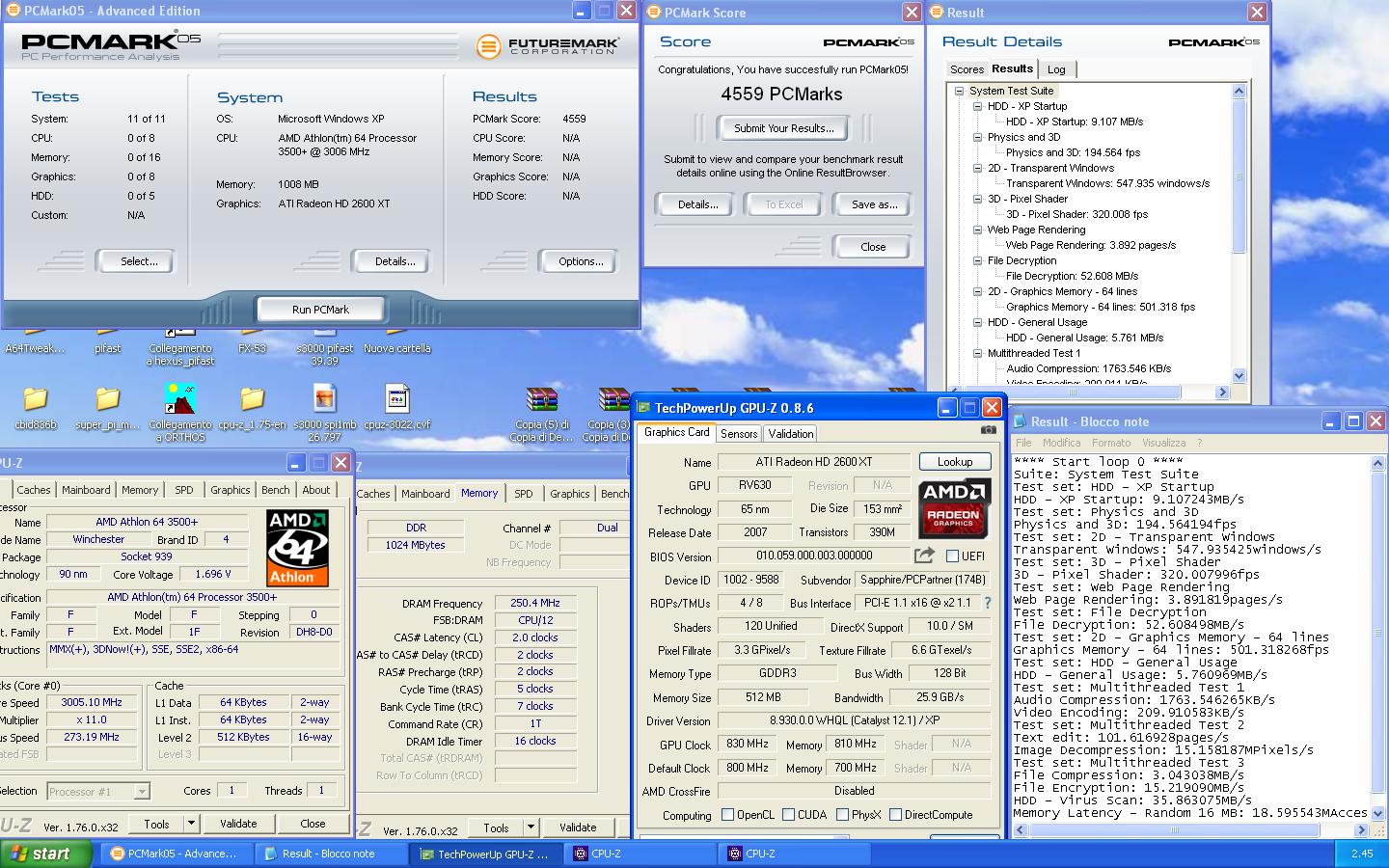Collapse the Web Page Rendering node
The width and height of the screenshot is (1389, 868).
tap(977, 230)
